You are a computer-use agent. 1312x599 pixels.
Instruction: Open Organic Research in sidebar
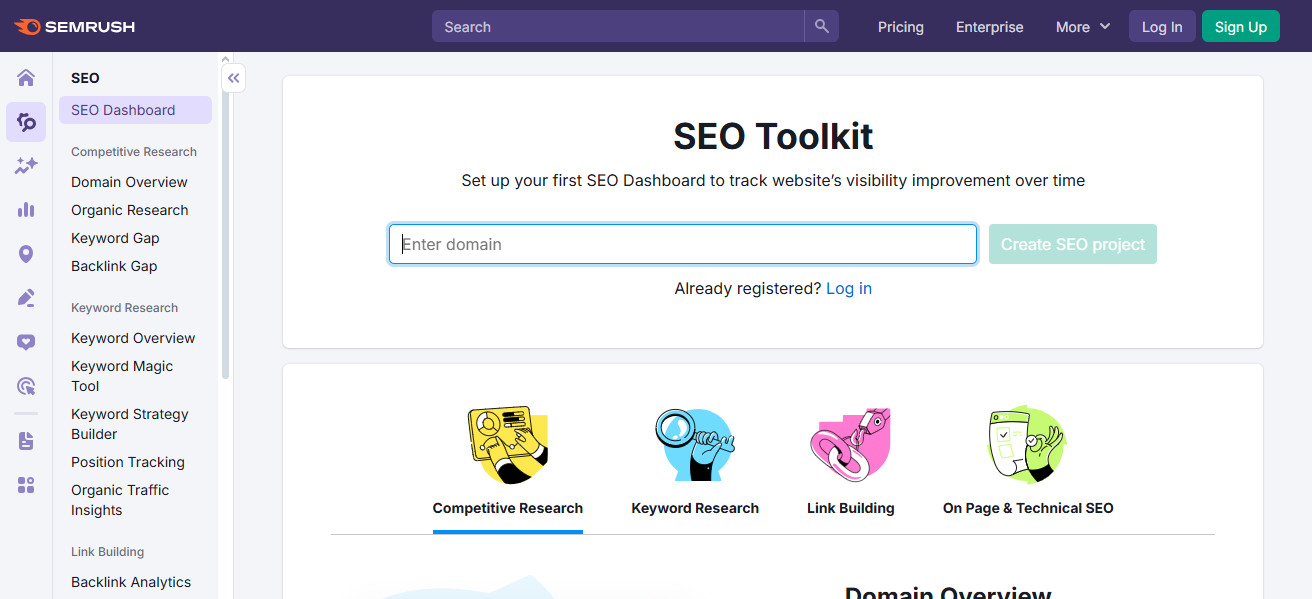130,210
